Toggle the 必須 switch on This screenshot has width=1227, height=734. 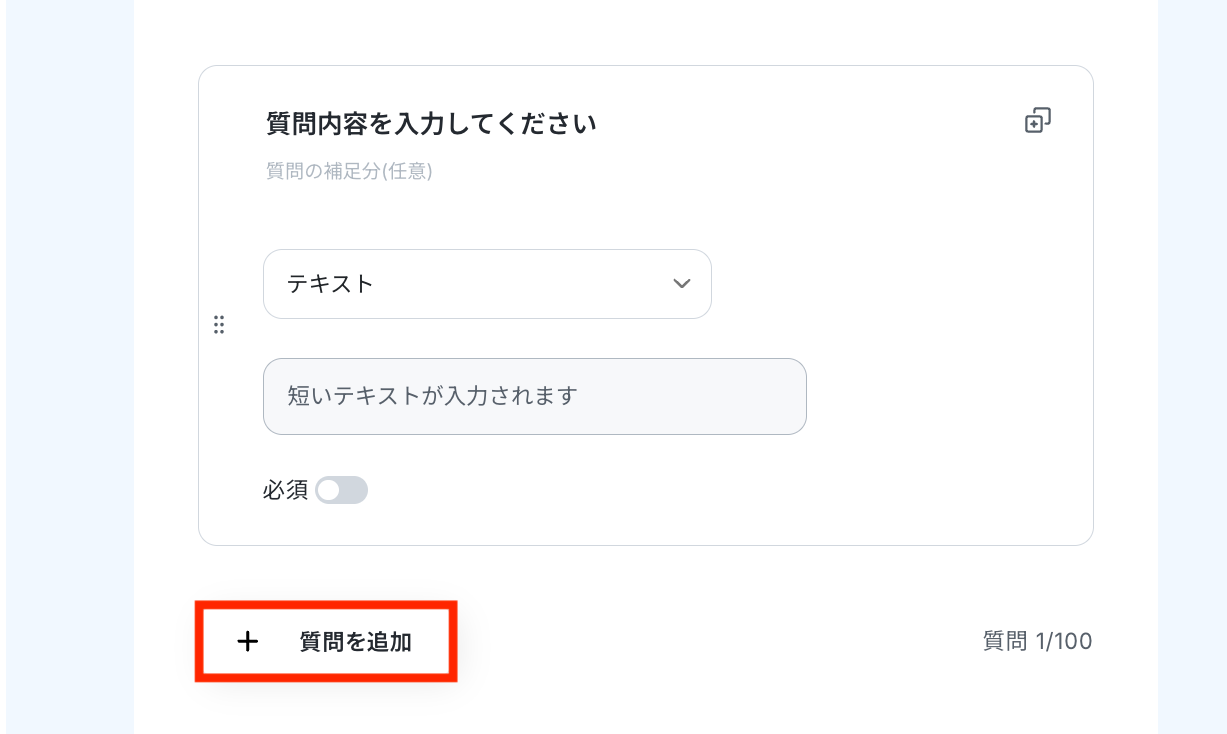click(342, 490)
